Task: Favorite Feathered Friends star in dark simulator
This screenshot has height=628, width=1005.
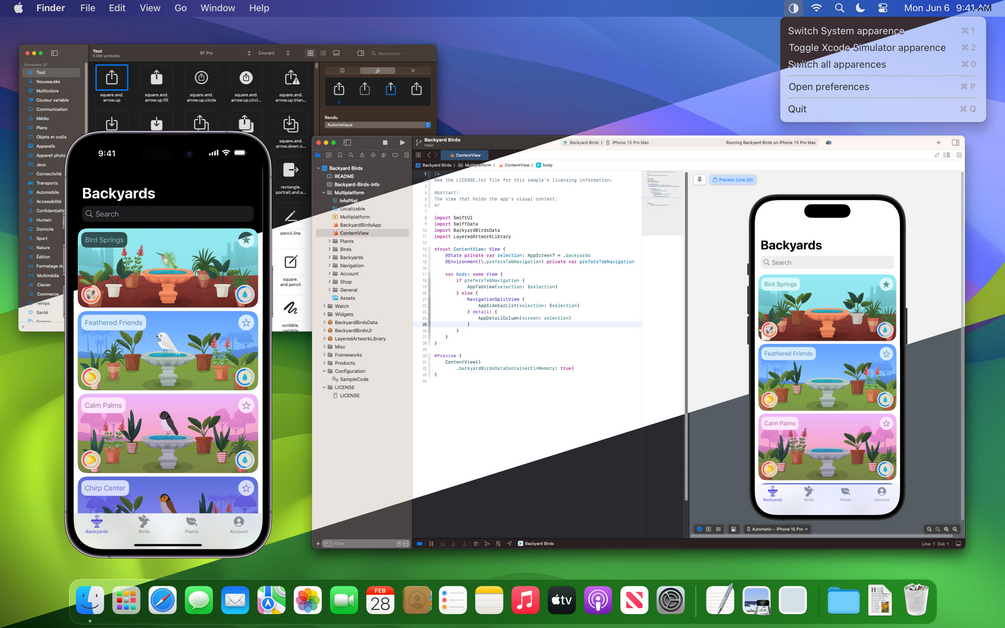Action: [x=245, y=322]
